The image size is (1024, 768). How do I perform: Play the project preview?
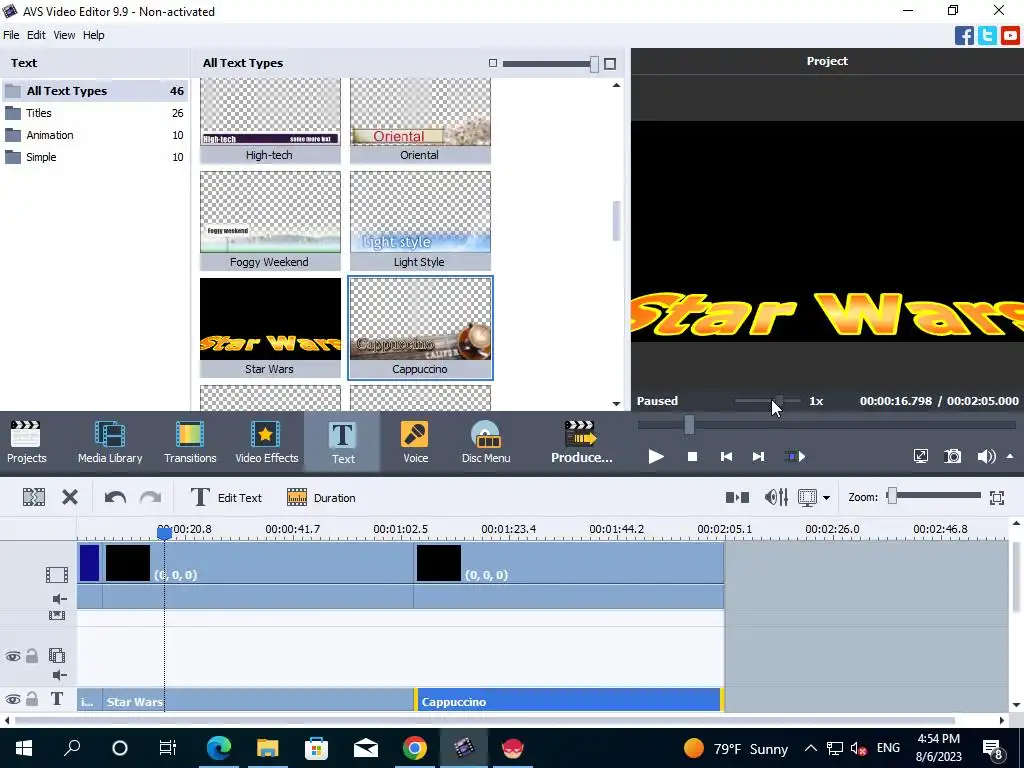coord(656,456)
